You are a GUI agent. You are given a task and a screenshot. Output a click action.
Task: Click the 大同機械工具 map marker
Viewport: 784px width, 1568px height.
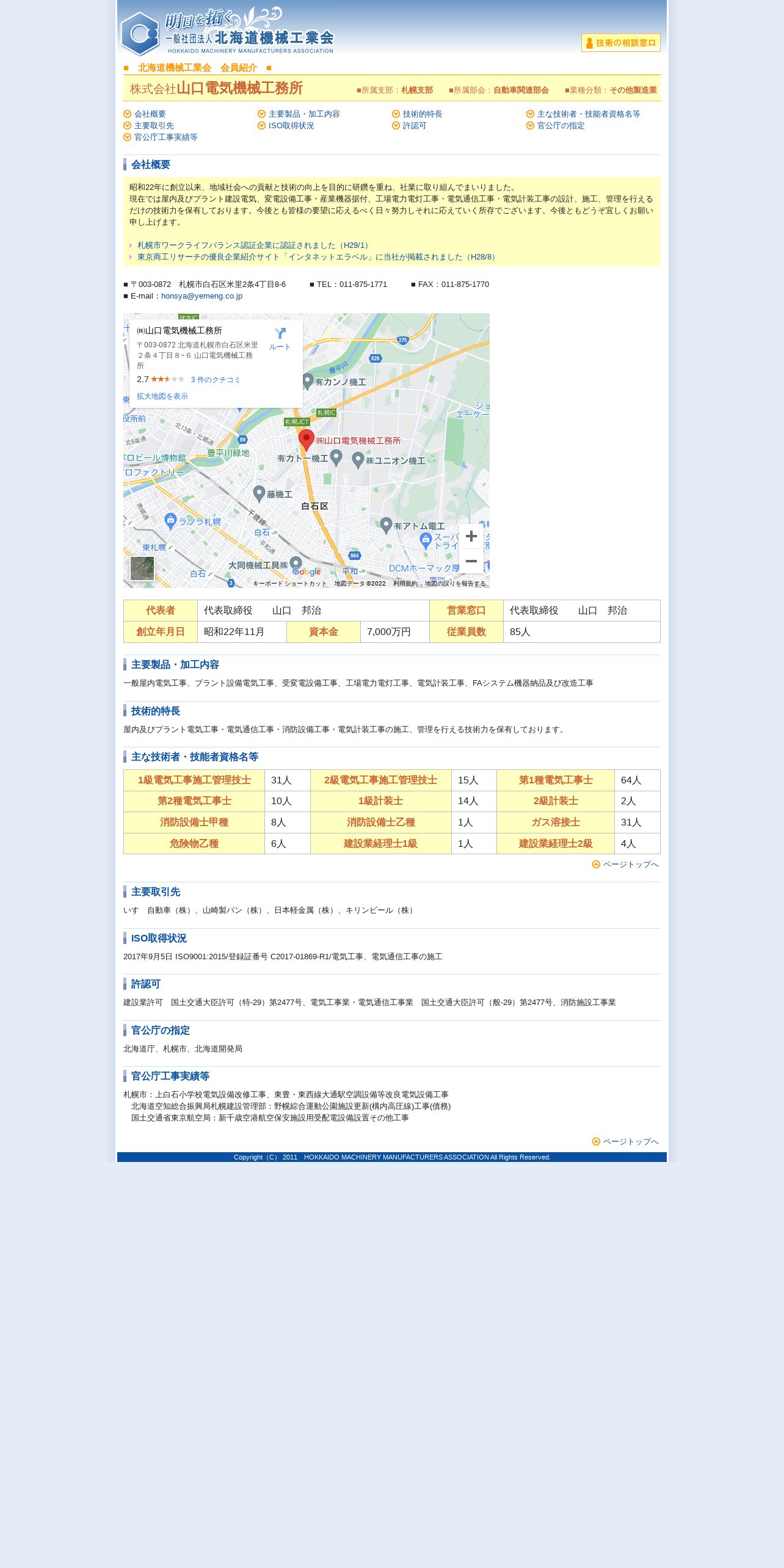[x=296, y=564]
